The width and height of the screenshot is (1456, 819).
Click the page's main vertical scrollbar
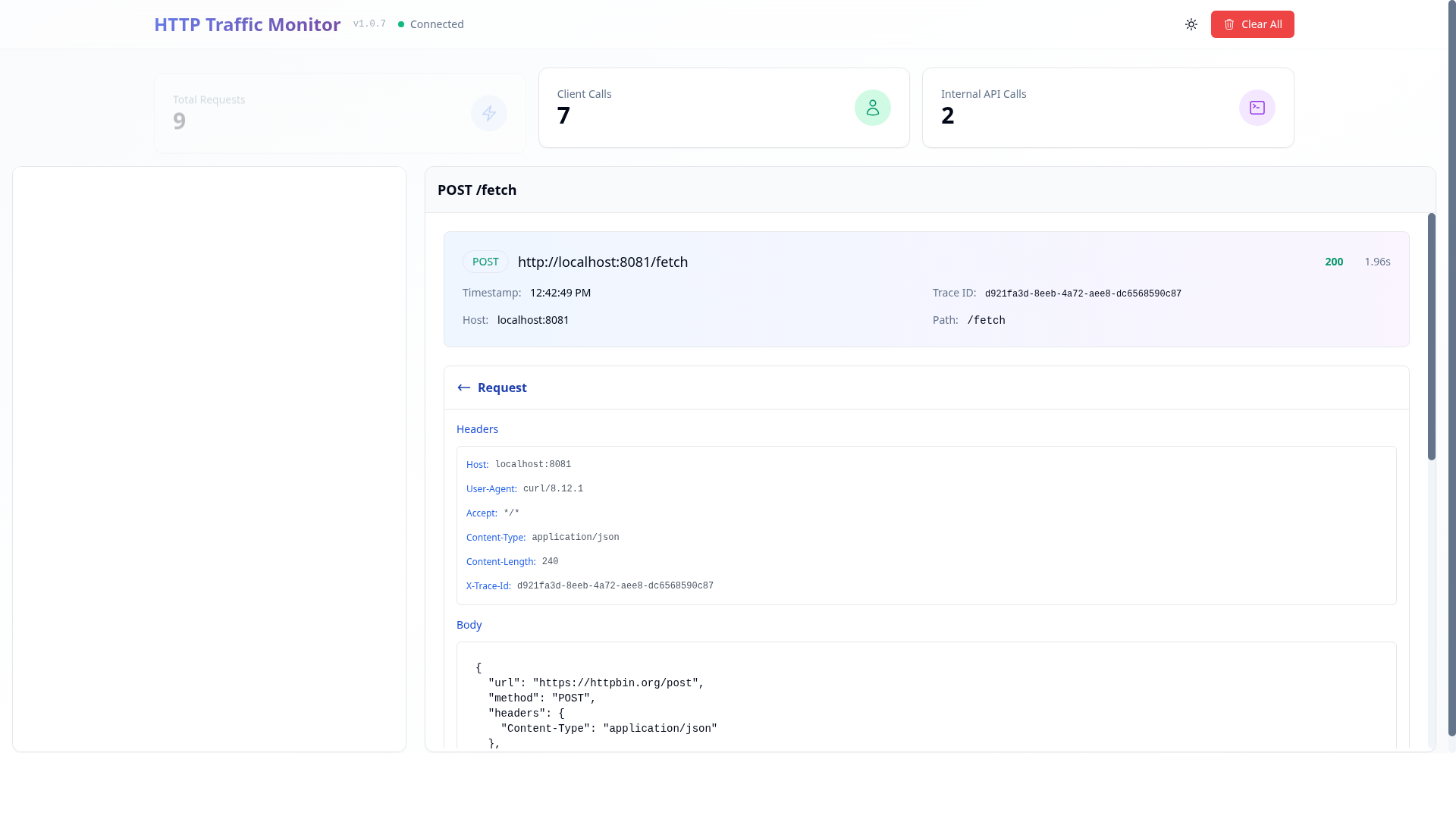point(1451,368)
